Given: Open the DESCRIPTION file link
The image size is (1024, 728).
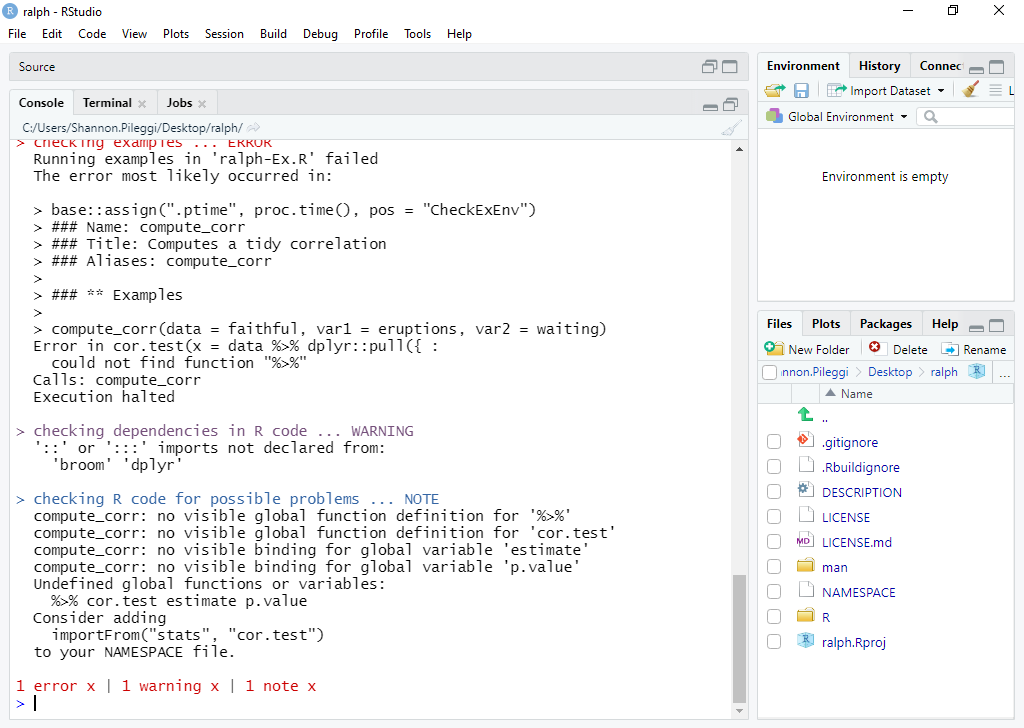Looking at the screenshot, I should pos(861,492).
